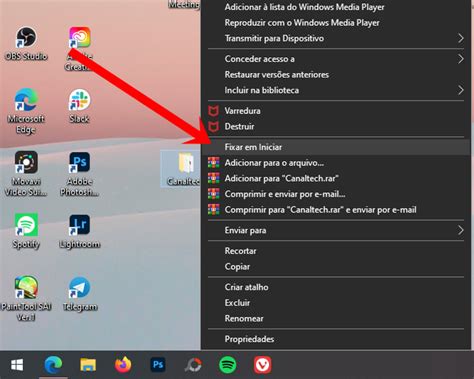Click the McAfee icon beside Varredura
This screenshot has height=379, width=474.
click(213, 111)
